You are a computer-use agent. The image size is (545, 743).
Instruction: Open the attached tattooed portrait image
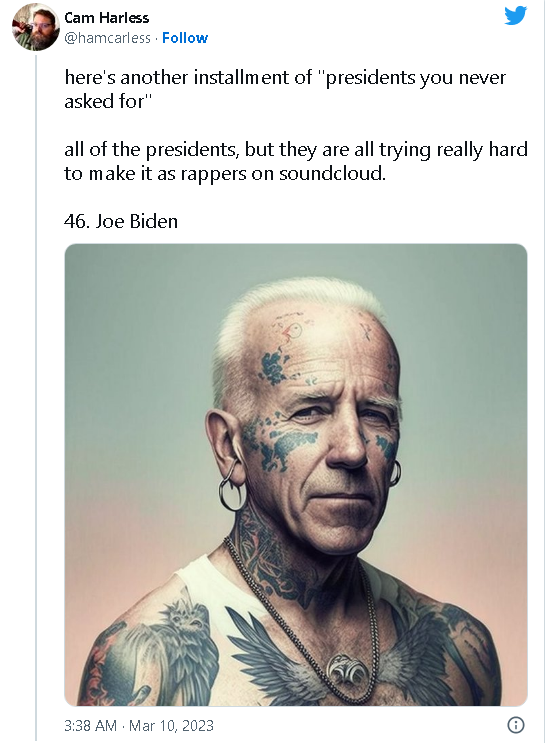click(296, 475)
